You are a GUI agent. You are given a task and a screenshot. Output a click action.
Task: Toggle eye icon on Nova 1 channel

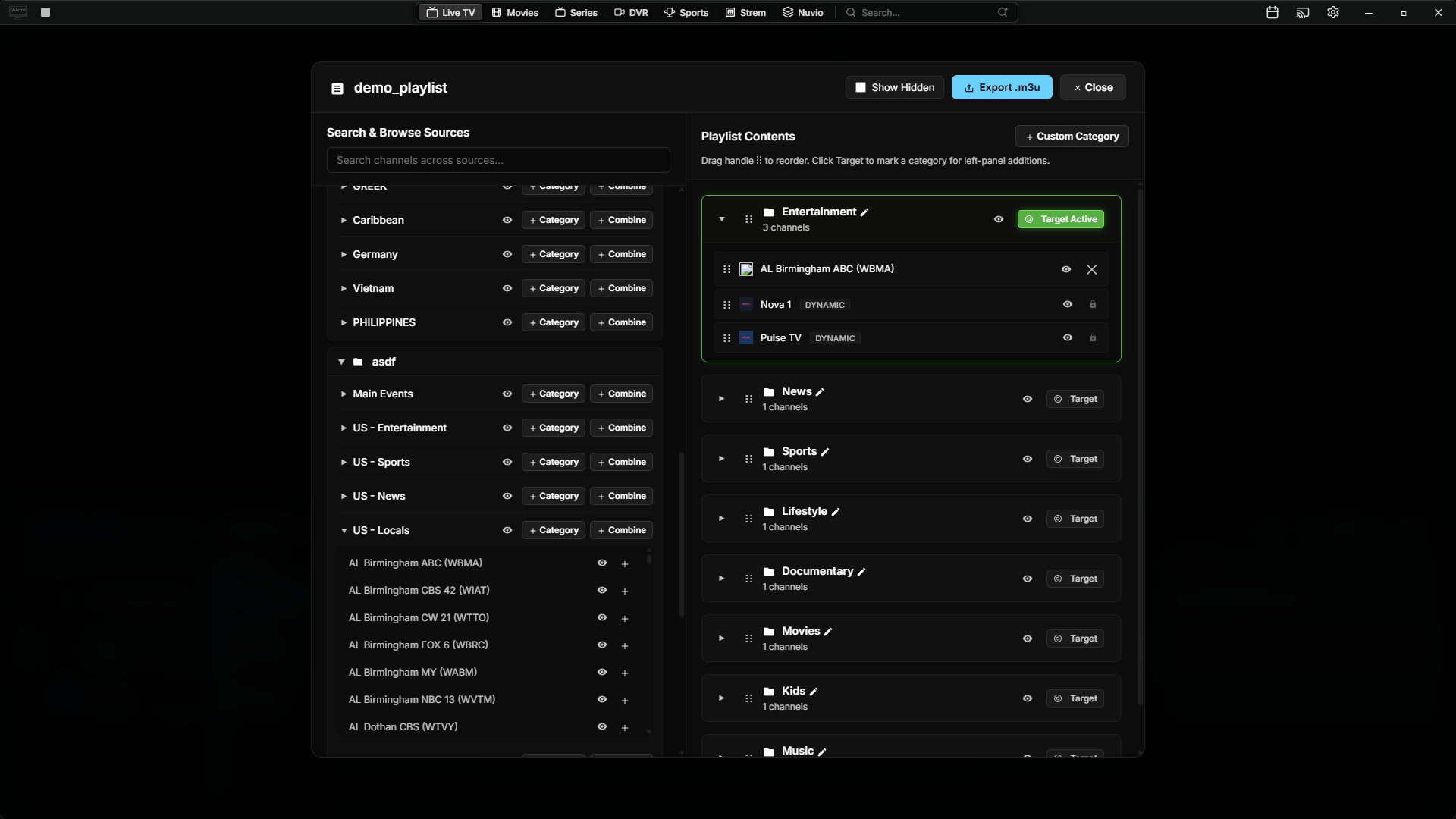(1068, 304)
